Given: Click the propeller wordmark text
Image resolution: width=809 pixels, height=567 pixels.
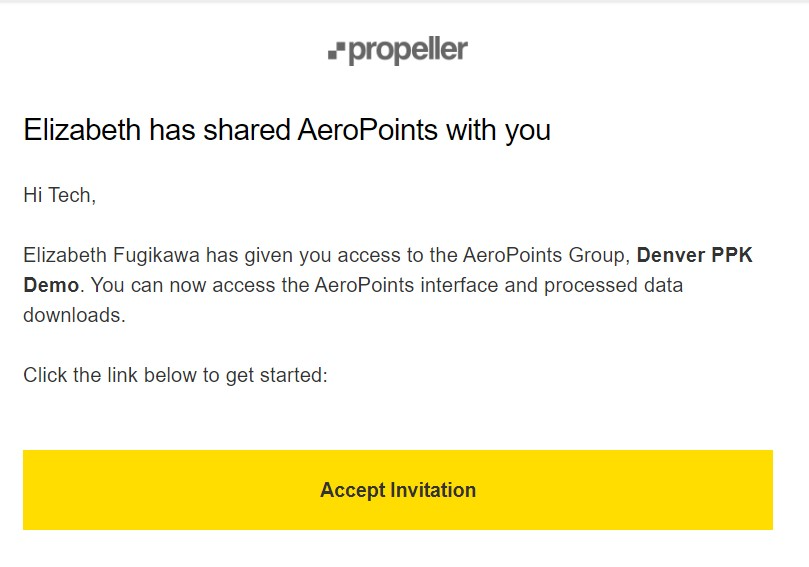Looking at the screenshot, I should coord(408,50).
